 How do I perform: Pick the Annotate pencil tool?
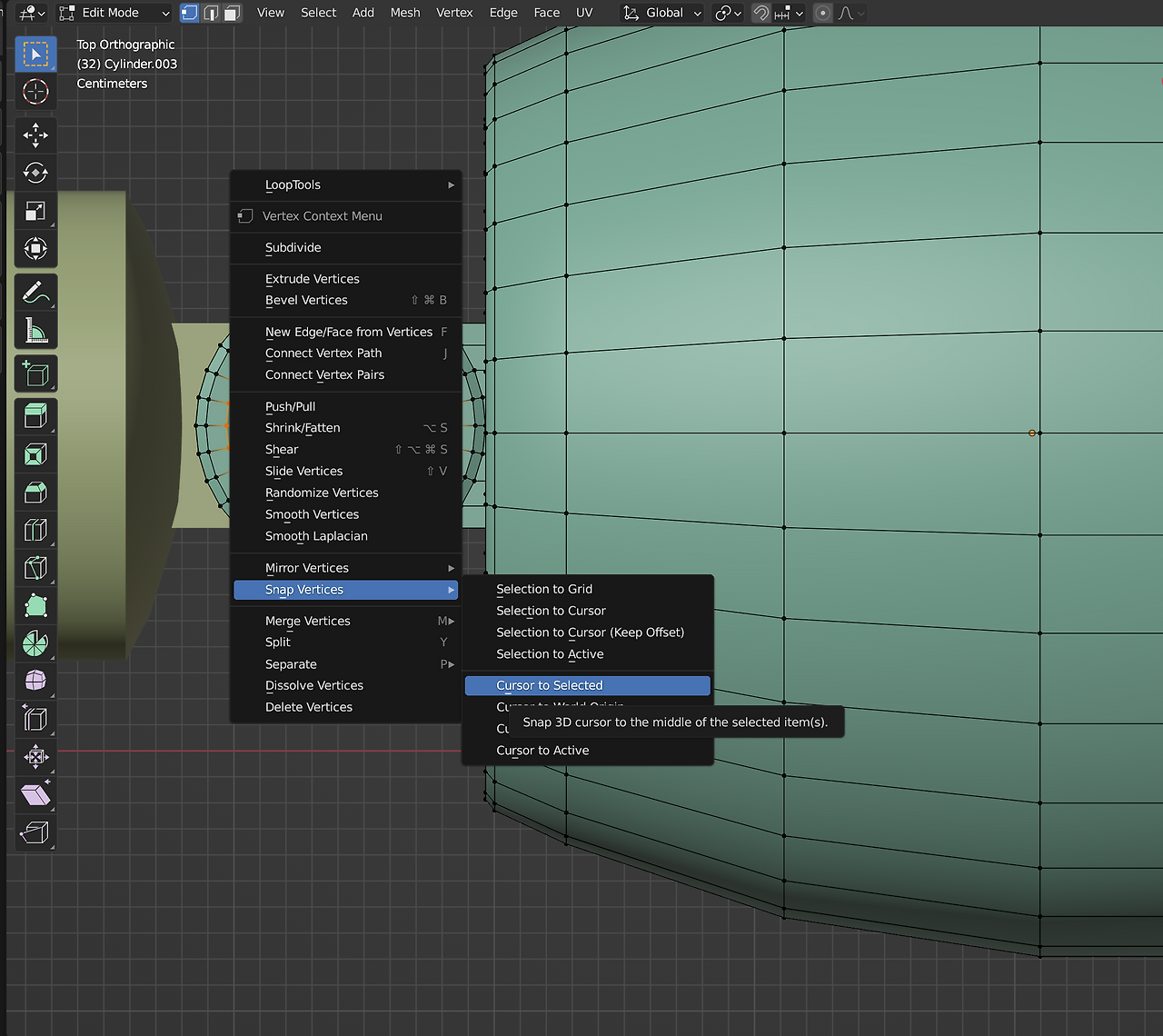[35, 293]
